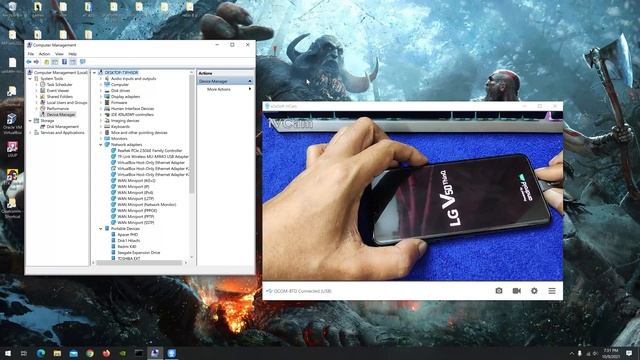This screenshot has width=640, height=360.
Task: Expand the Imaging devices category
Action: pos(101,120)
